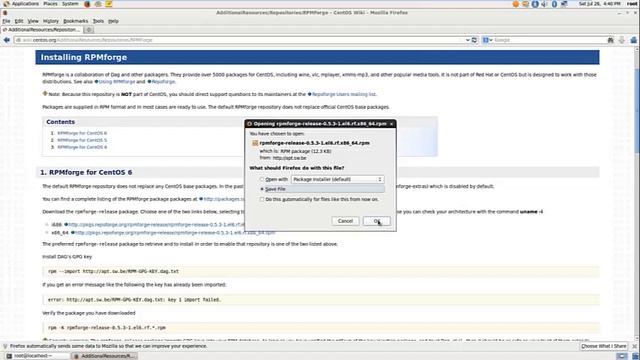Image resolution: width=640 pixels, height=360 pixels.
Task: Open the Repoforge Users mailing list link
Action: click(x=344, y=94)
